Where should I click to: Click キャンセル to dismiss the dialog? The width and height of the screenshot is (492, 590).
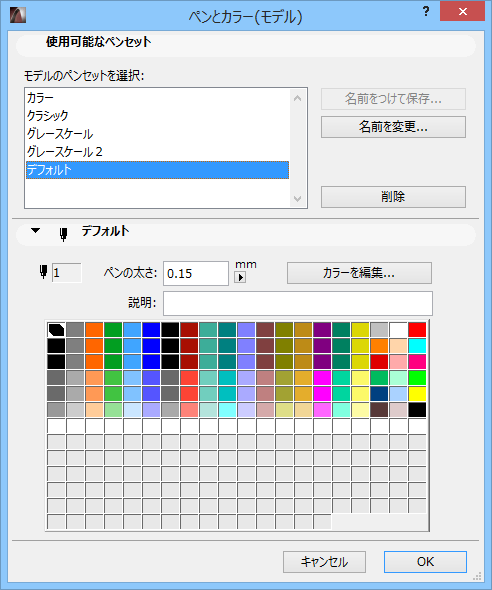click(324, 562)
